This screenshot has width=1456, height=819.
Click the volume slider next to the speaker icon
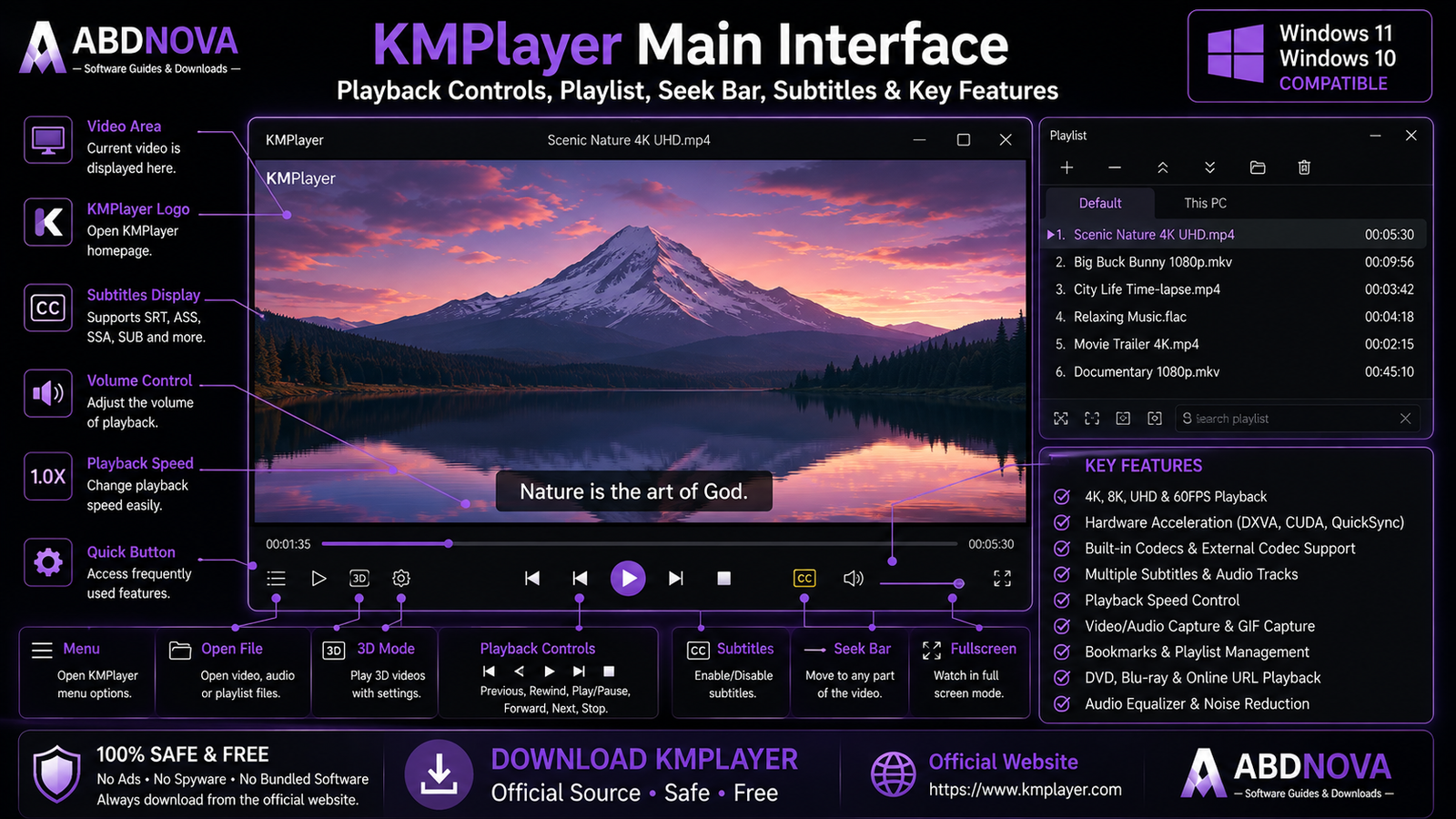pos(921,582)
